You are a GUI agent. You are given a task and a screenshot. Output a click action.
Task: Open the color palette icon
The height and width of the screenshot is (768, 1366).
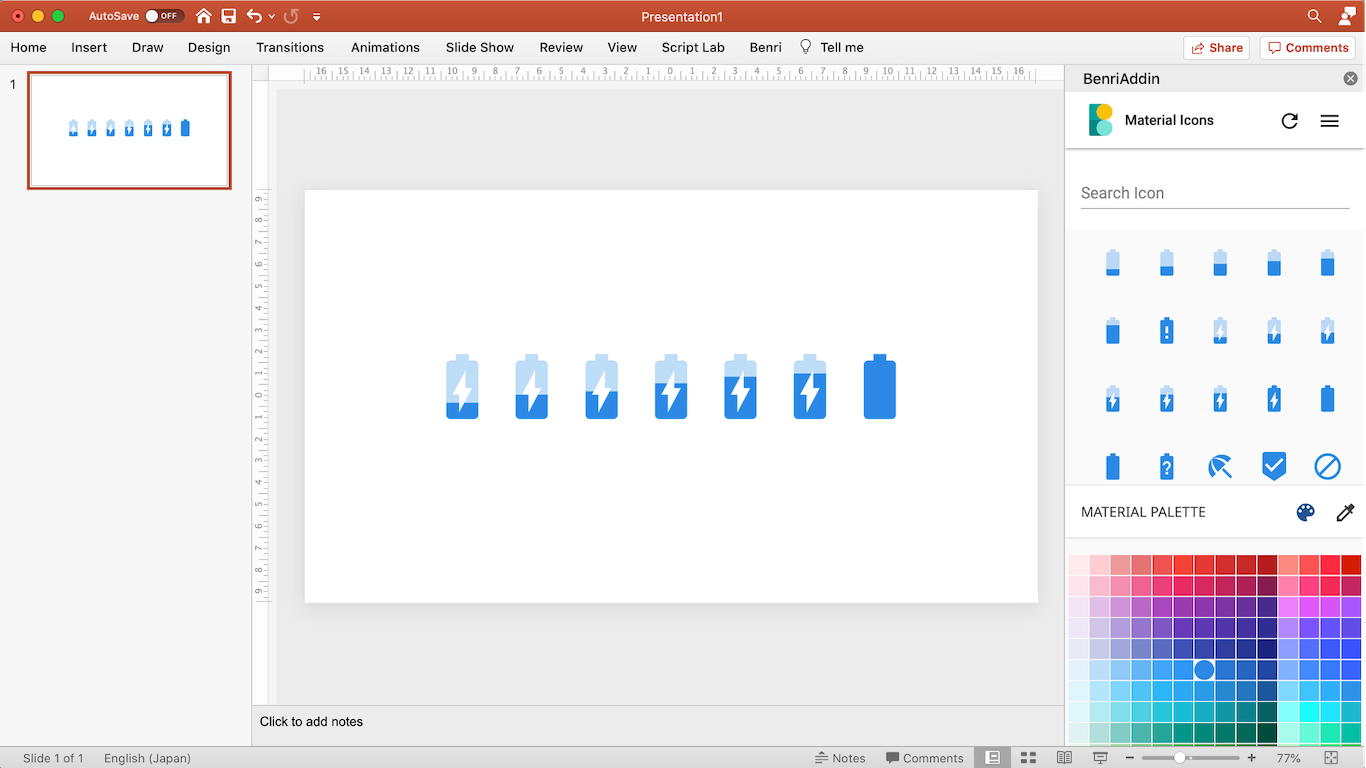[x=1305, y=512]
